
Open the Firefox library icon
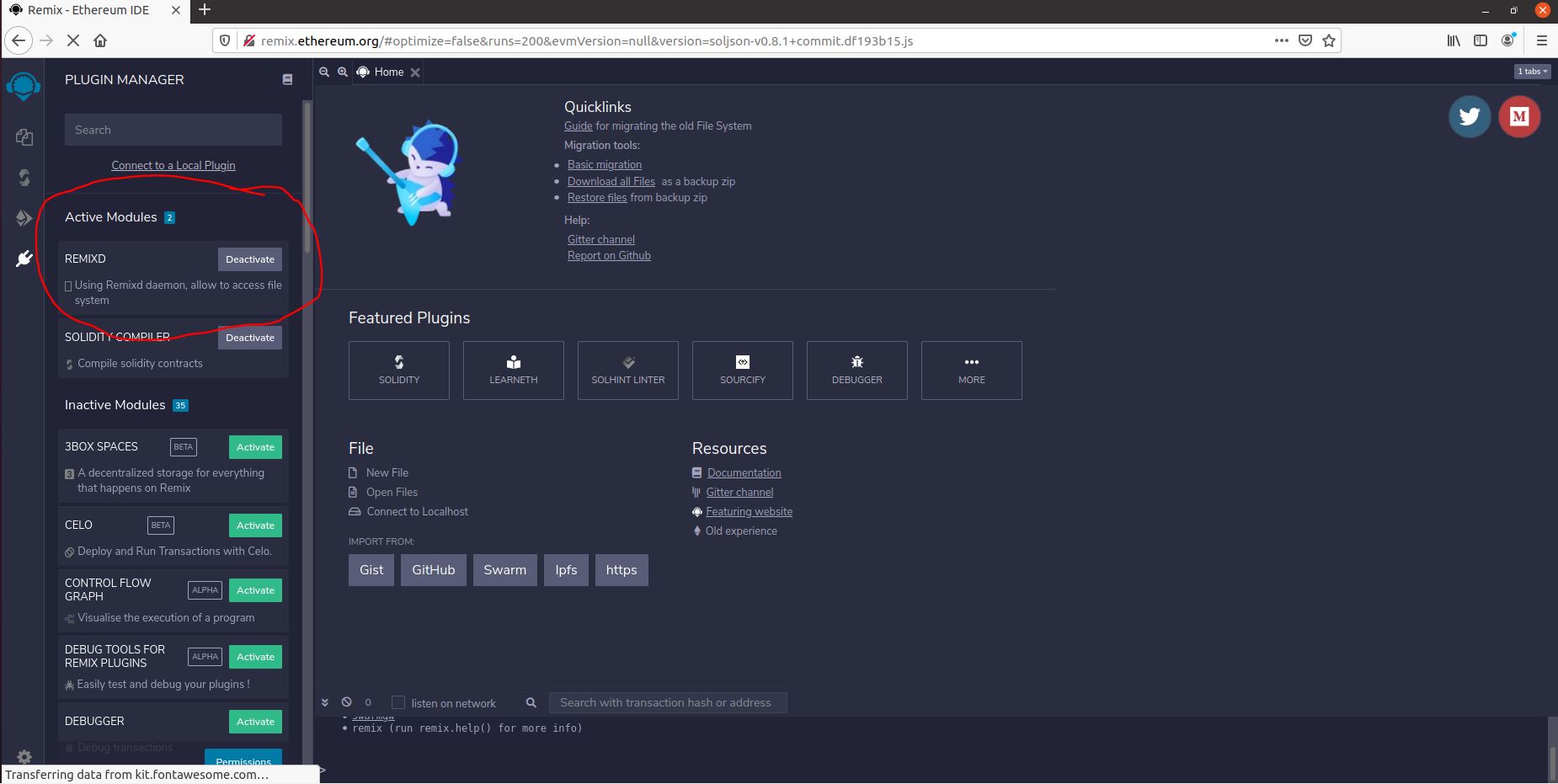[x=1454, y=40]
